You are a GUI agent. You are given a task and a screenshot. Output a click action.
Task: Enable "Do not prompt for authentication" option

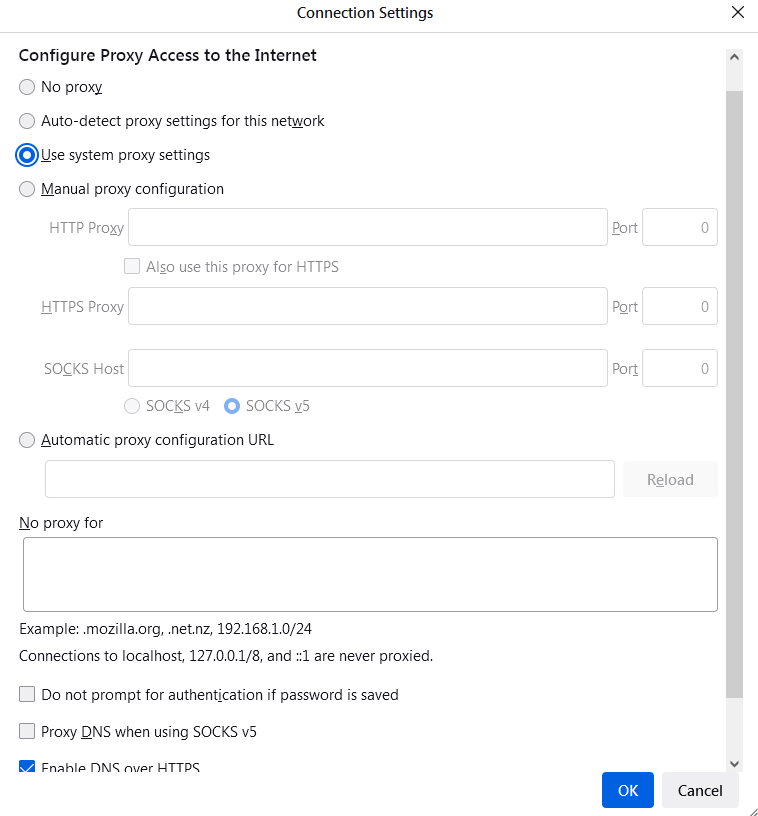[x=26, y=694]
